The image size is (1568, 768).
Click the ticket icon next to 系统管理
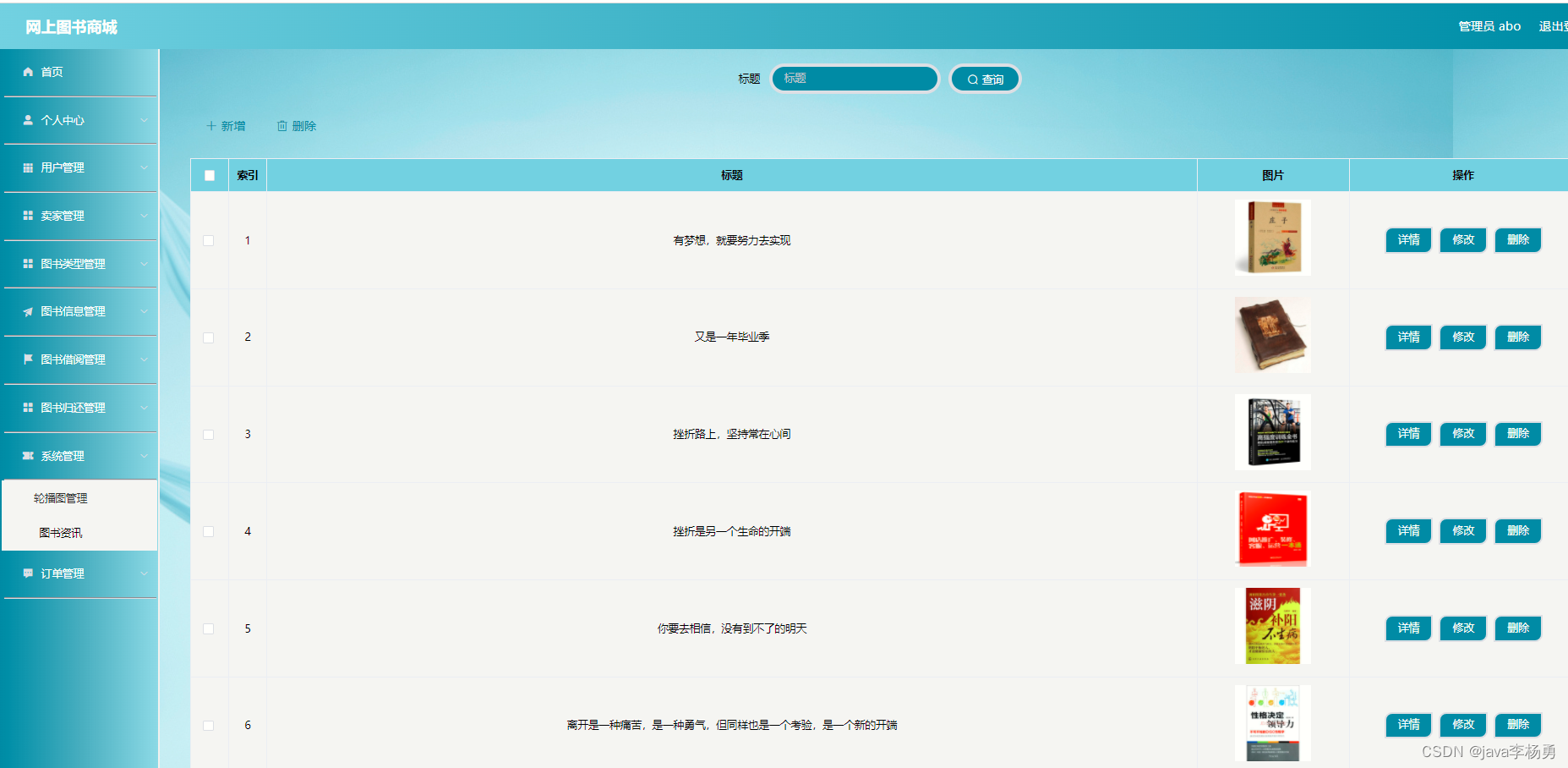[28, 456]
